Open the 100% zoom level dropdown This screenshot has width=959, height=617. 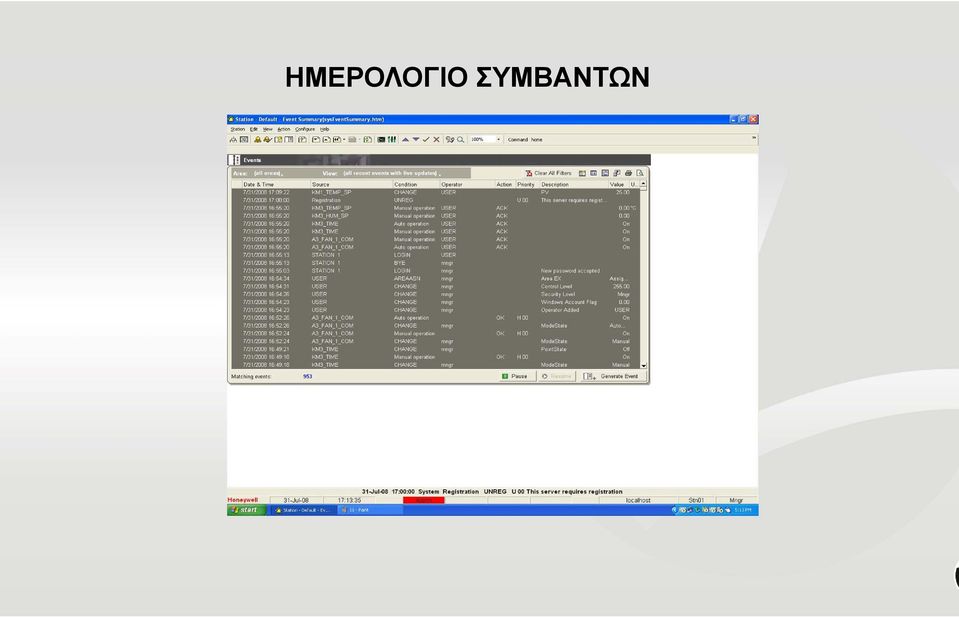[498, 139]
